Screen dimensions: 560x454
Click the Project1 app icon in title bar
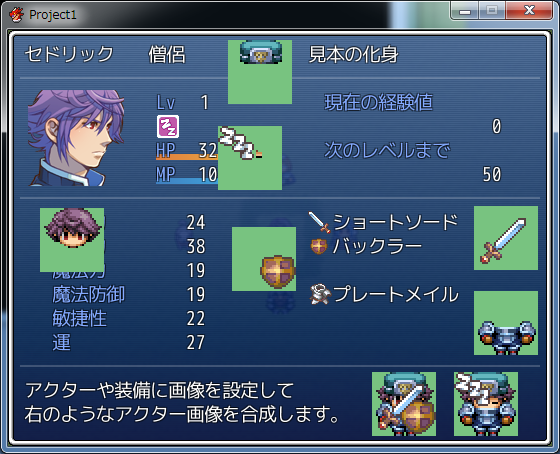pos(17,15)
